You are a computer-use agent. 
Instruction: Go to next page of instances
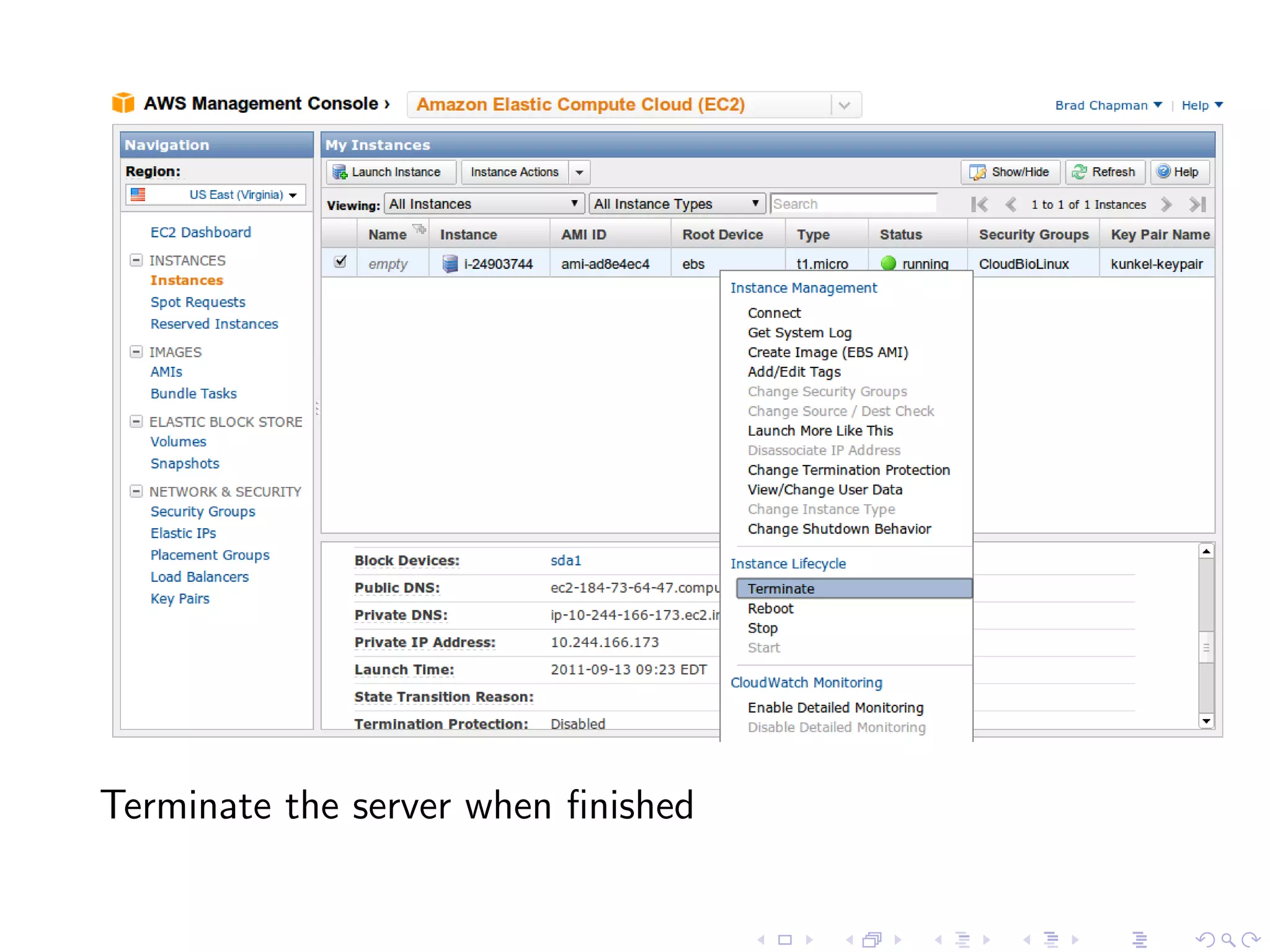coord(1166,205)
